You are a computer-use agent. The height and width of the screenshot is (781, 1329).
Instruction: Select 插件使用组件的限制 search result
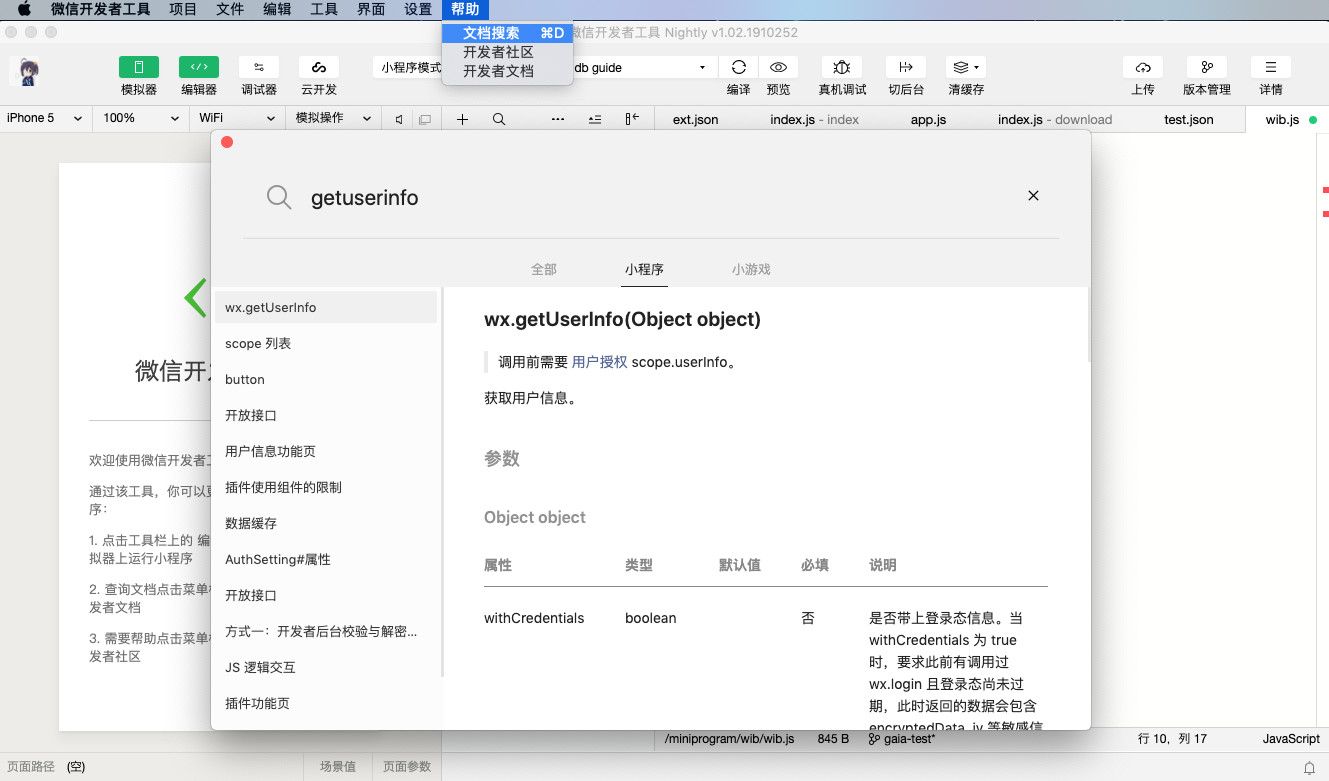click(326, 487)
